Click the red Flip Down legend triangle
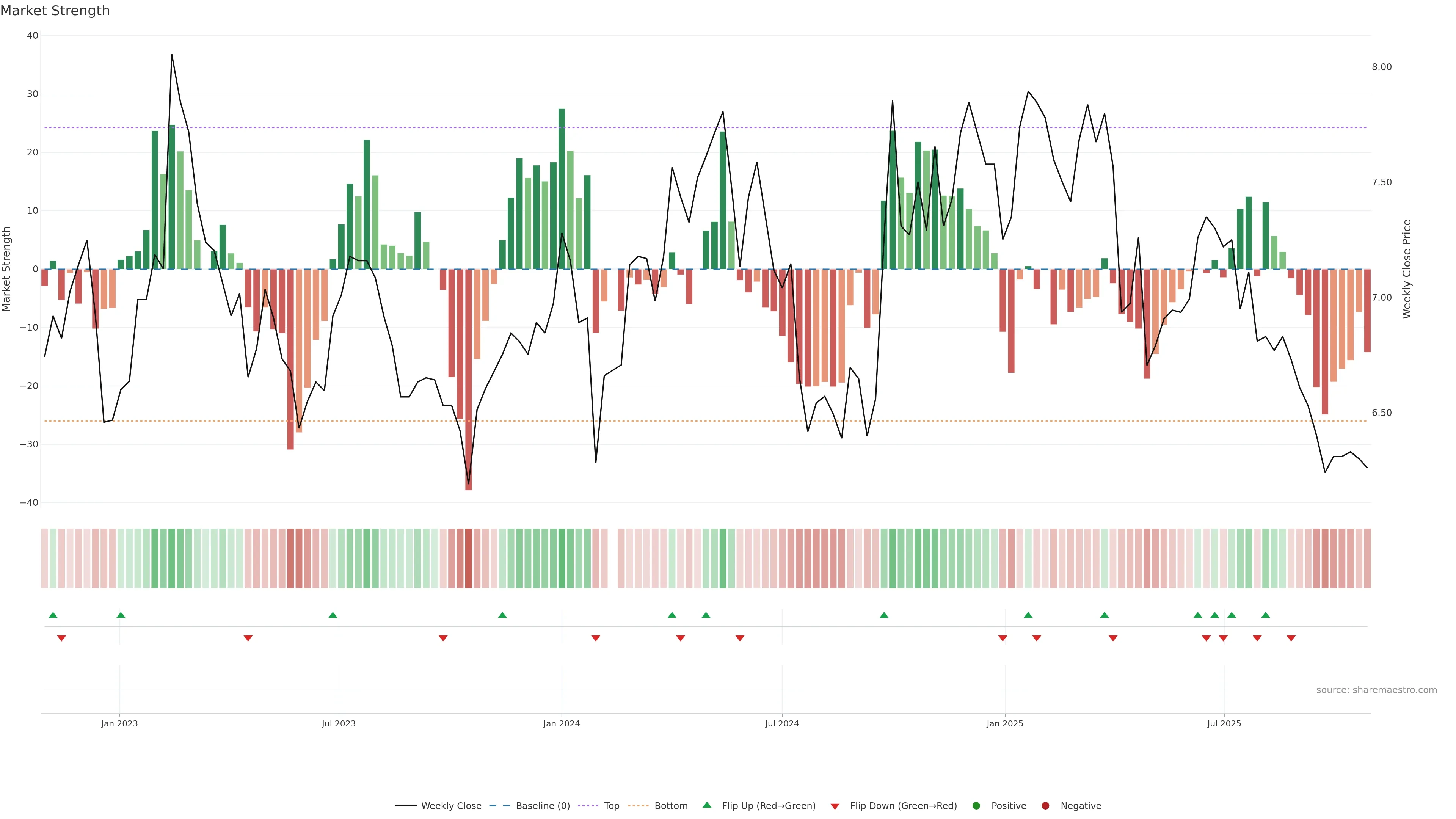The width and height of the screenshot is (1456, 819). pyautogui.click(x=835, y=806)
